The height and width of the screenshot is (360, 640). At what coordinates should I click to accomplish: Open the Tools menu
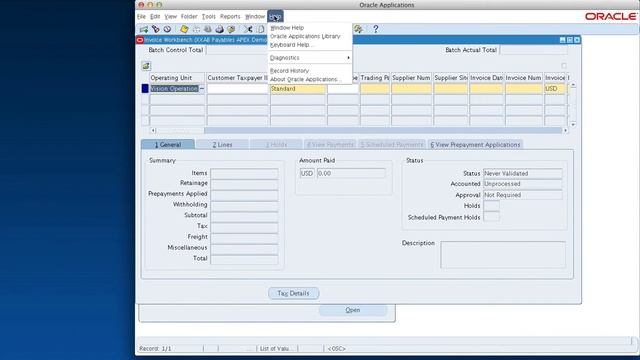[209, 17]
